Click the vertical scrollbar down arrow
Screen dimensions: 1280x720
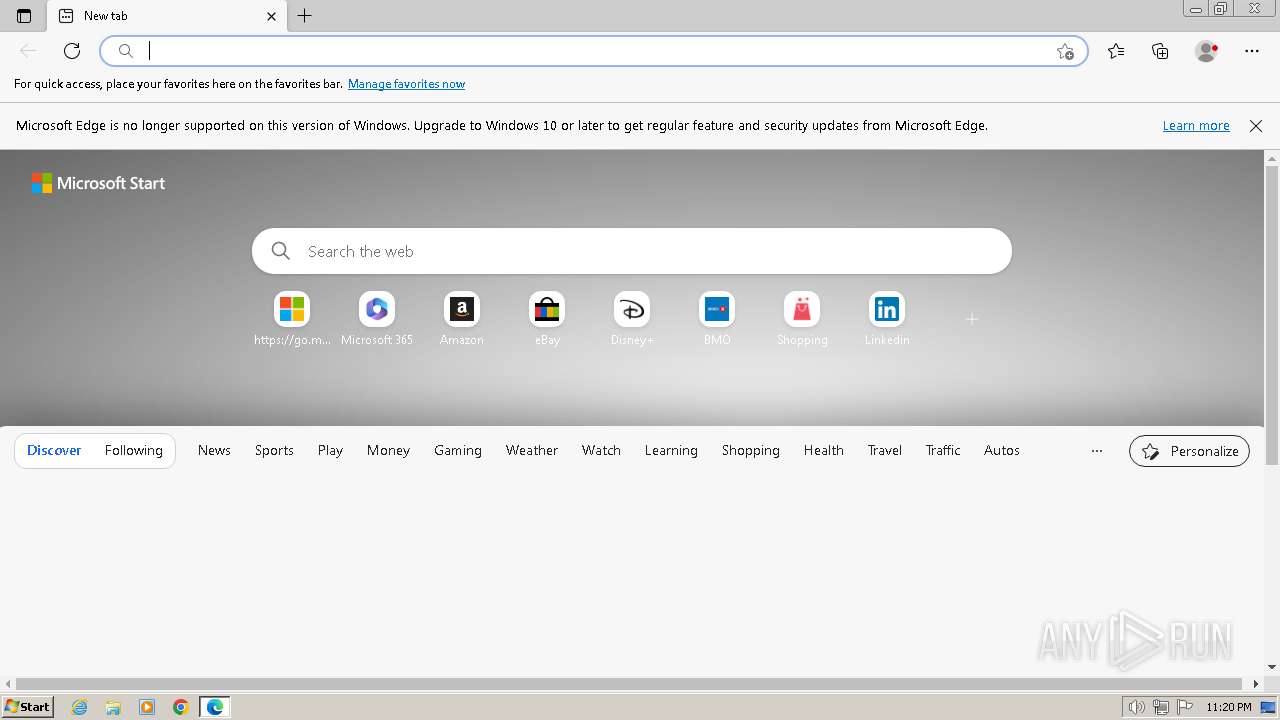pos(1272,667)
